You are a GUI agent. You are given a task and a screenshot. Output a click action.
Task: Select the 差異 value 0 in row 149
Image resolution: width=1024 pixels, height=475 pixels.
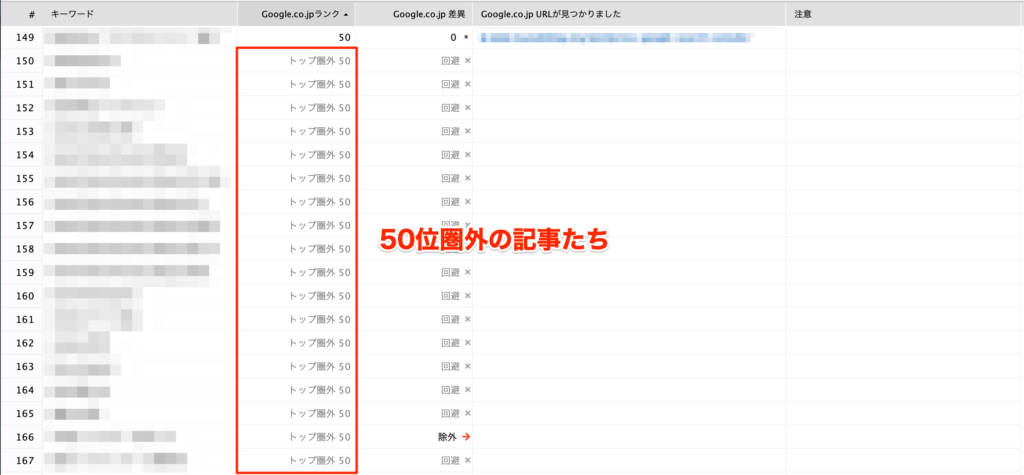[453, 38]
